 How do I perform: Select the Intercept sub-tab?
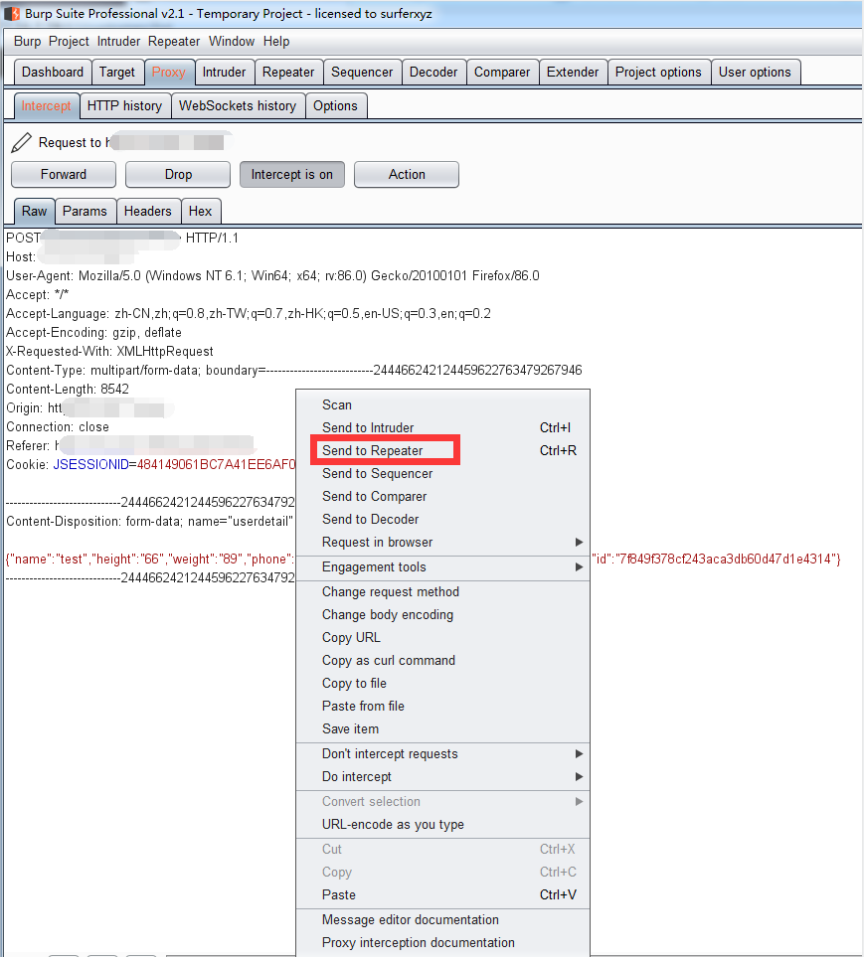click(x=46, y=106)
